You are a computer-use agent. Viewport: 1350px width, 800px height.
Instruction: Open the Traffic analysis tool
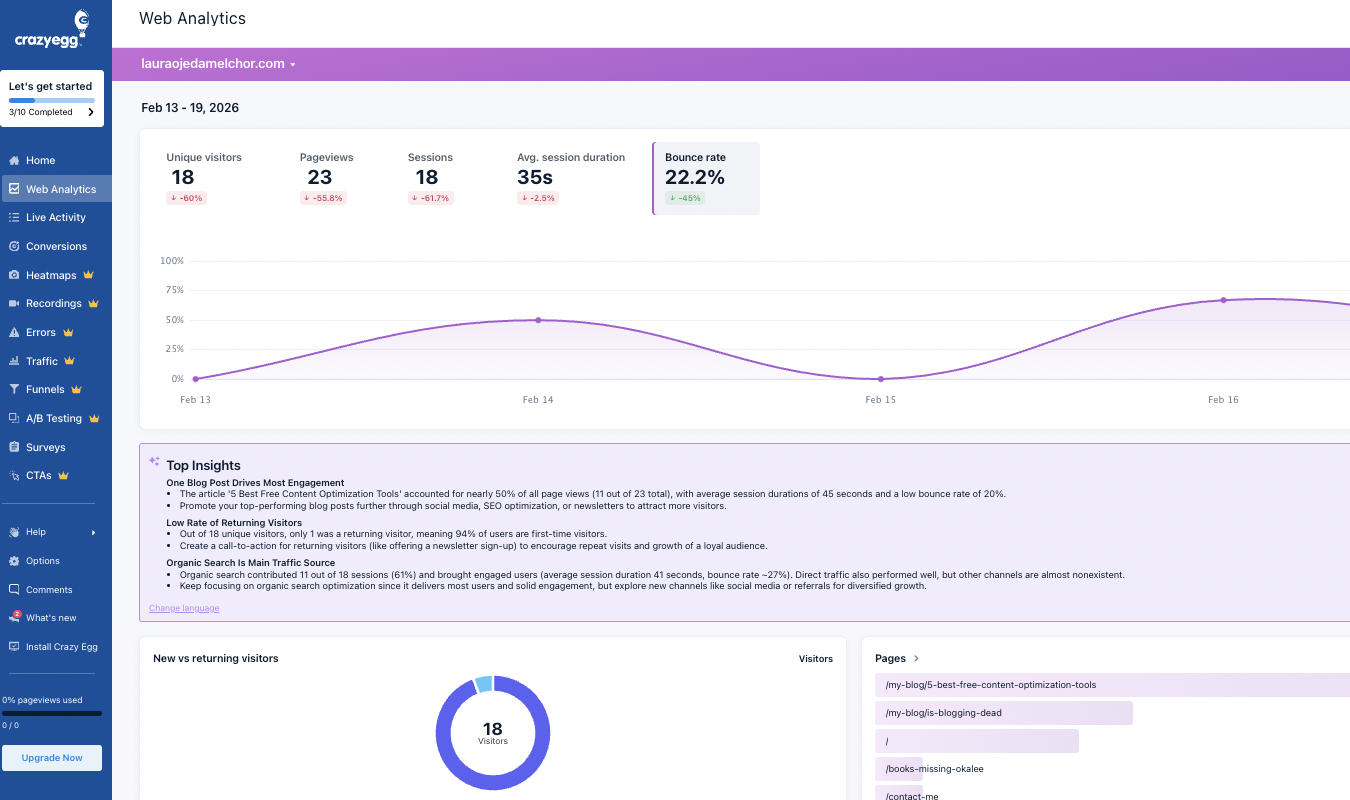pyautogui.click(x=40, y=360)
